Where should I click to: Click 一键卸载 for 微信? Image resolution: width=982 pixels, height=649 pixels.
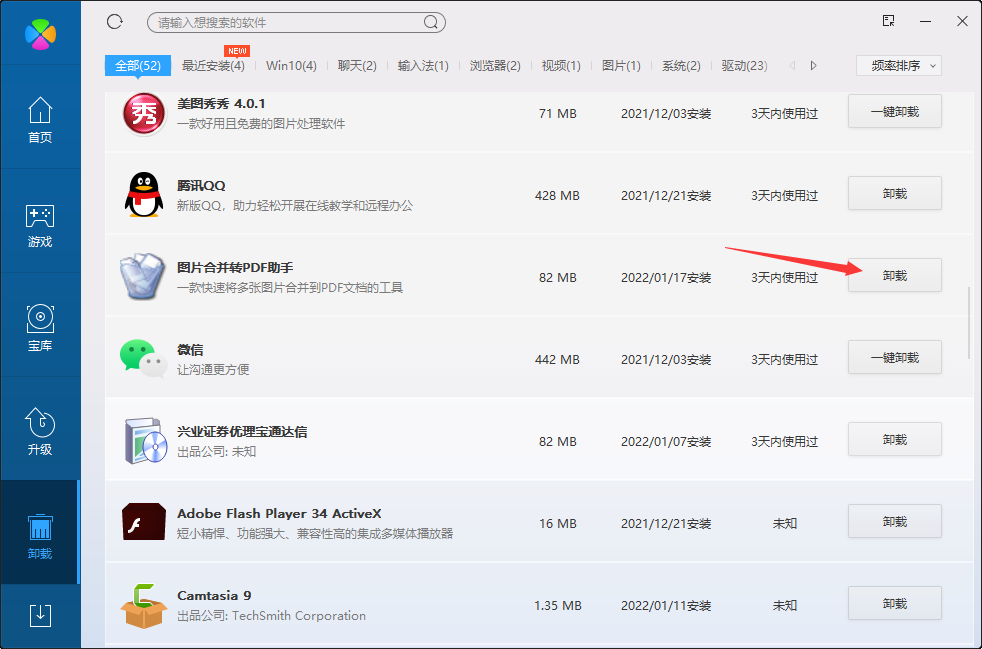(895, 357)
